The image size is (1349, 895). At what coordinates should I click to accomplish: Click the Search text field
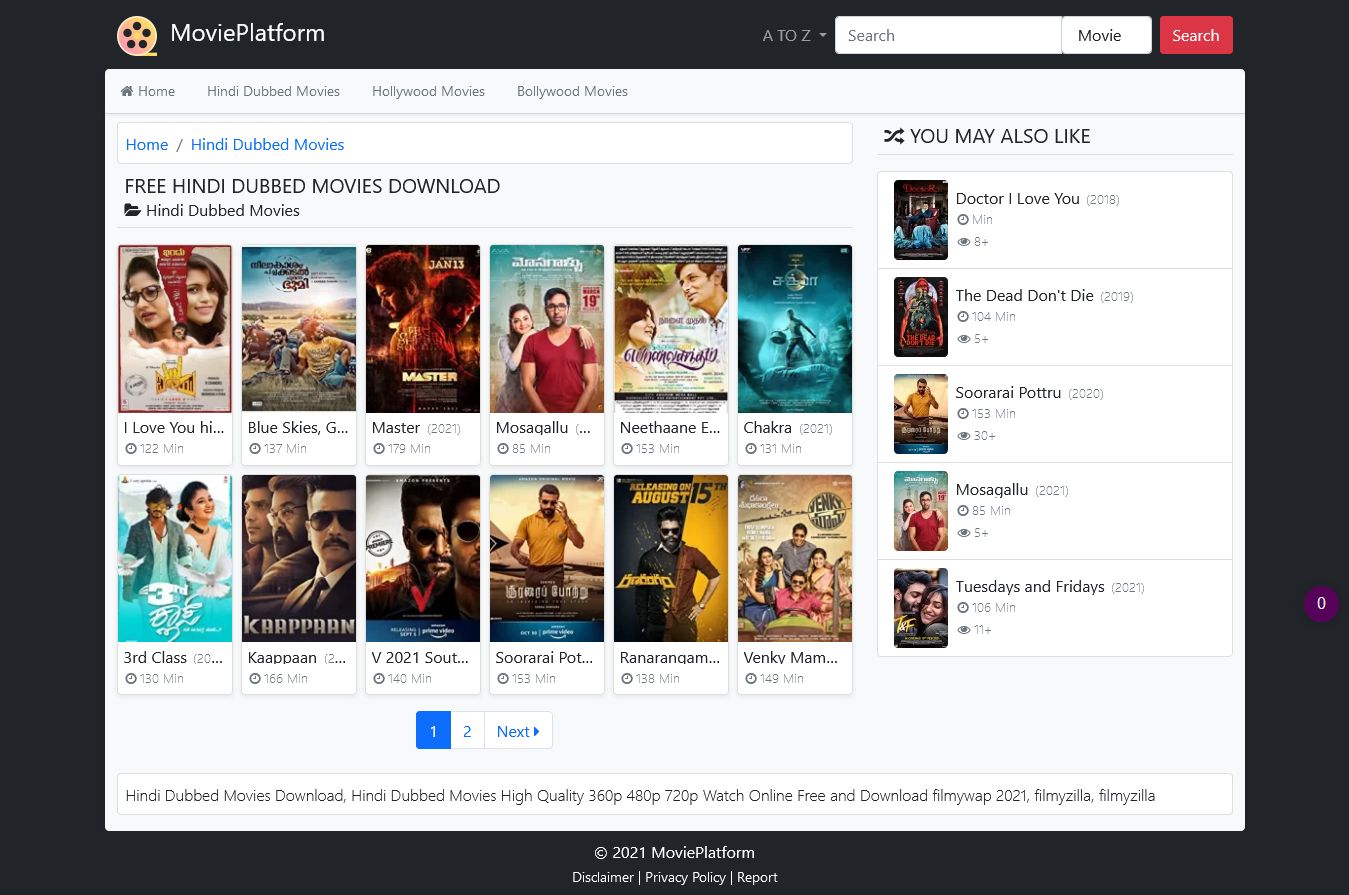[948, 35]
